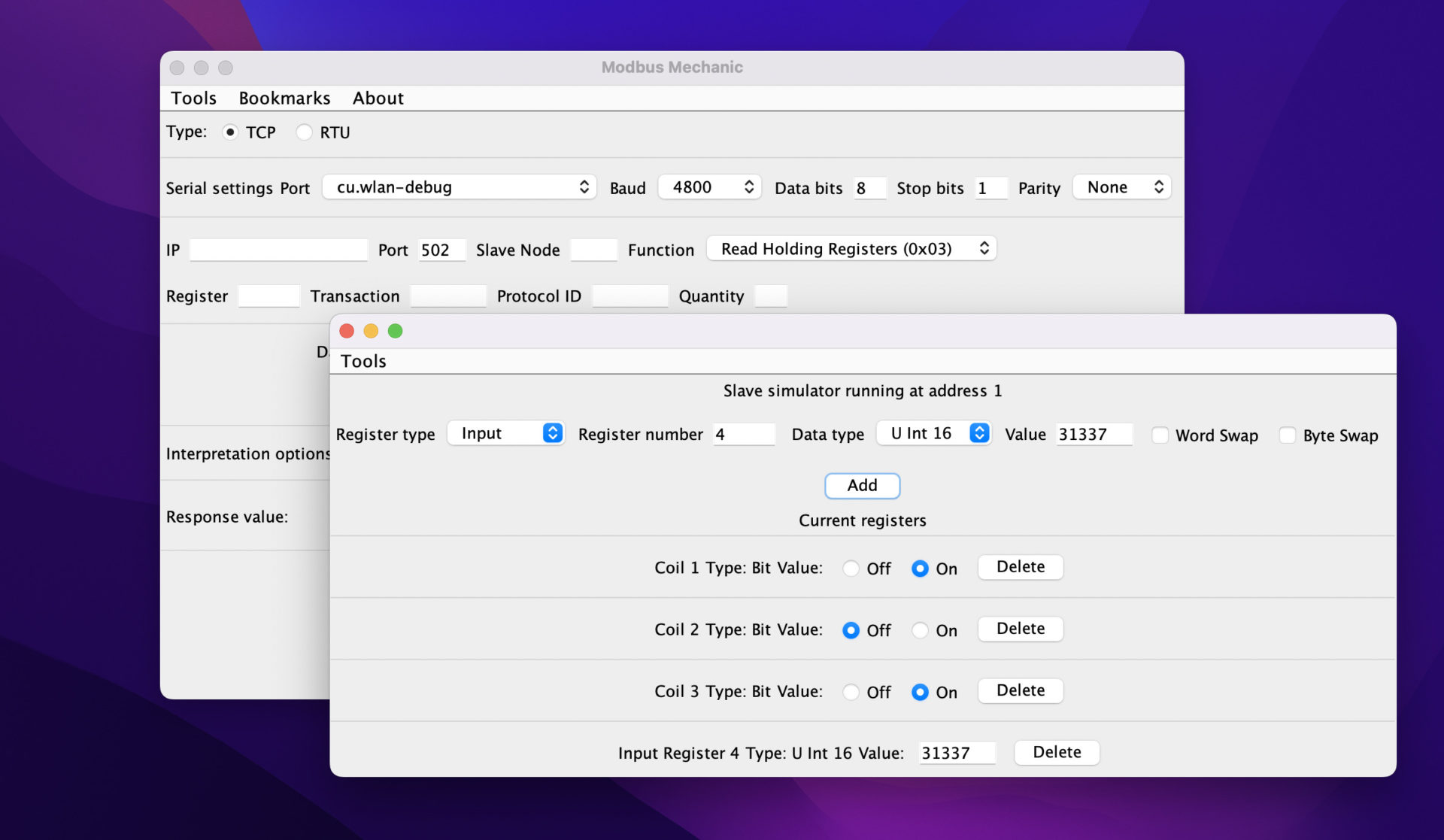Delete the Coil 3 register
Viewport: 1444px width, 840px height.
click(1020, 690)
